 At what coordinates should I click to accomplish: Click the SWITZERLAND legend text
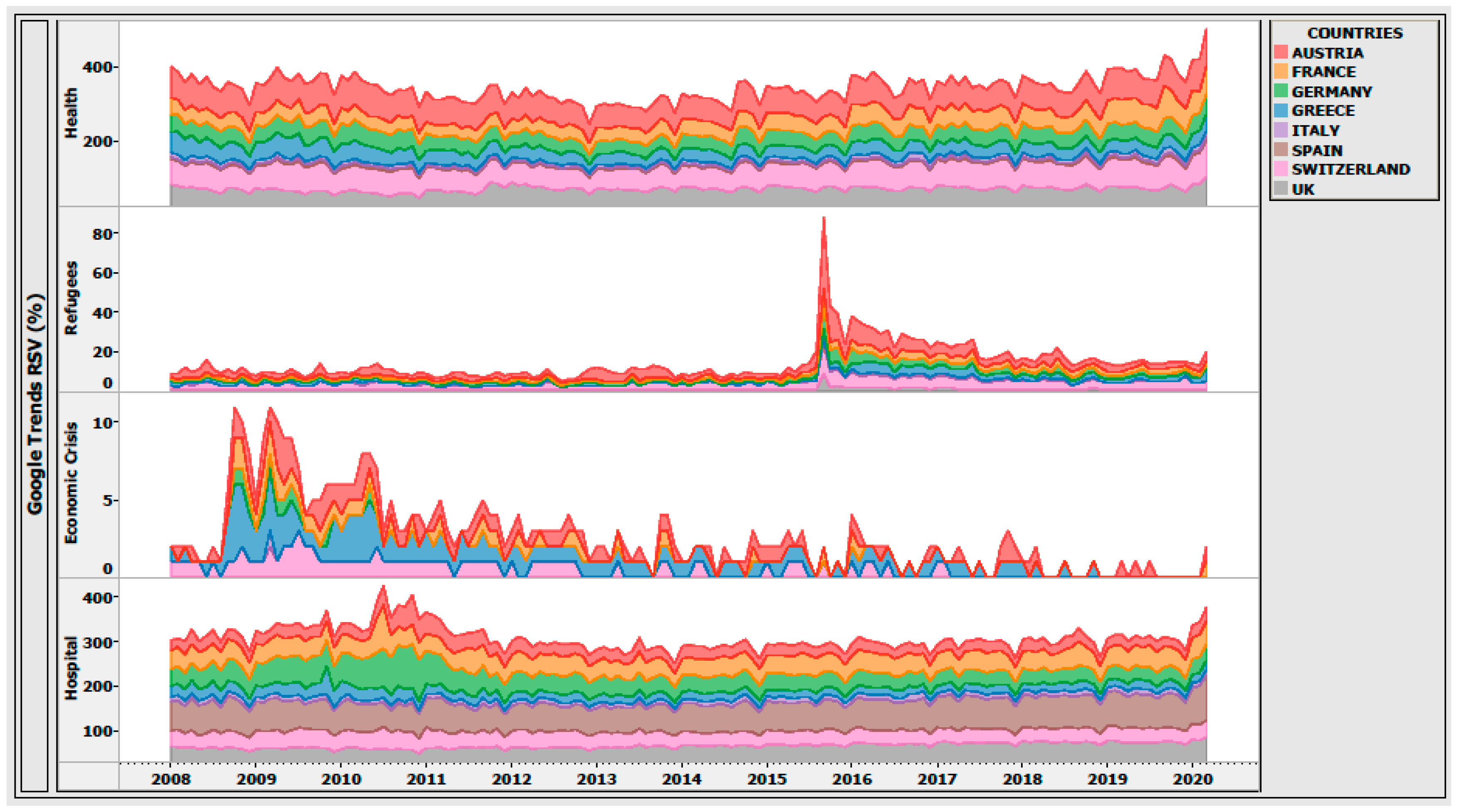tap(1351, 169)
